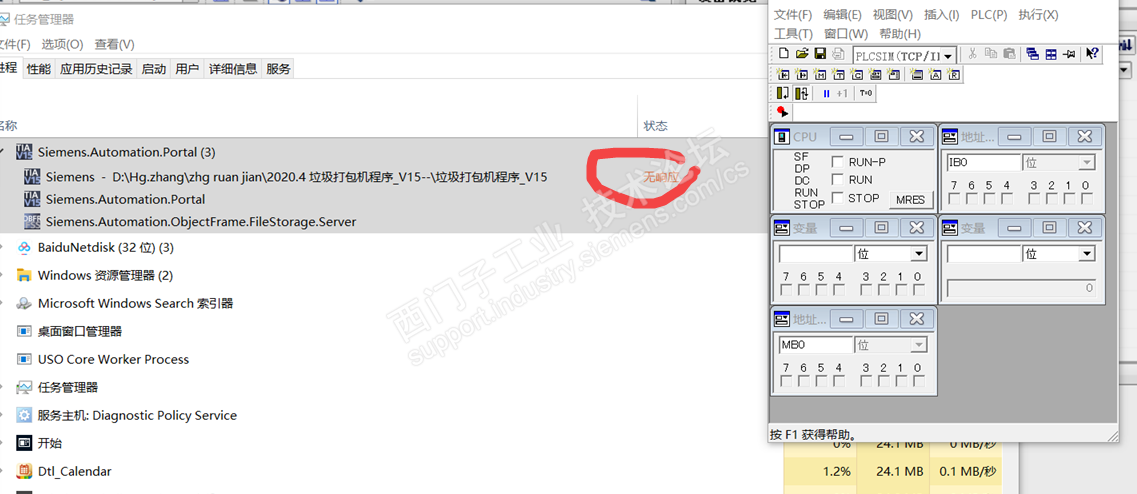1137x494 pixels.
Task: Open a PLCSIM file with folder icon
Action: (x=802, y=54)
